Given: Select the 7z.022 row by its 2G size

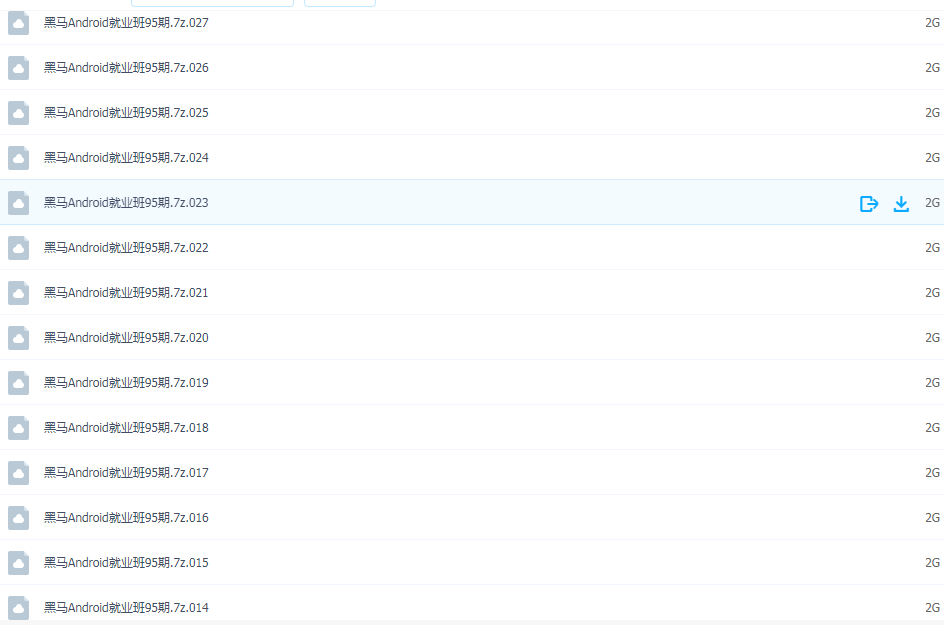Looking at the screenshot, I should point(932,247).
